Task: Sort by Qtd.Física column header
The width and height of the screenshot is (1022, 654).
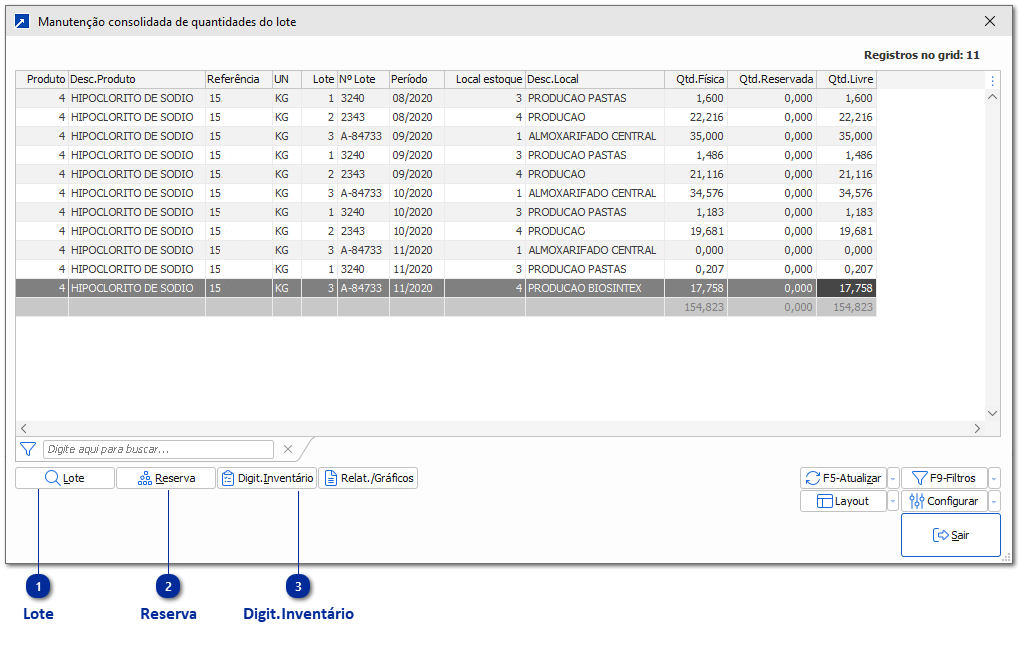Action: (695, 79)
